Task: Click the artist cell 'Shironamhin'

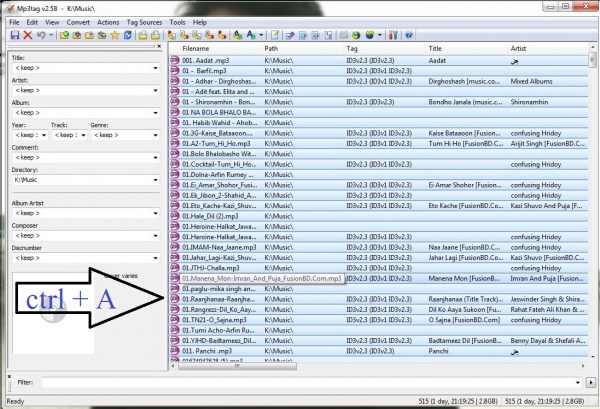Action: coord(529,102)
